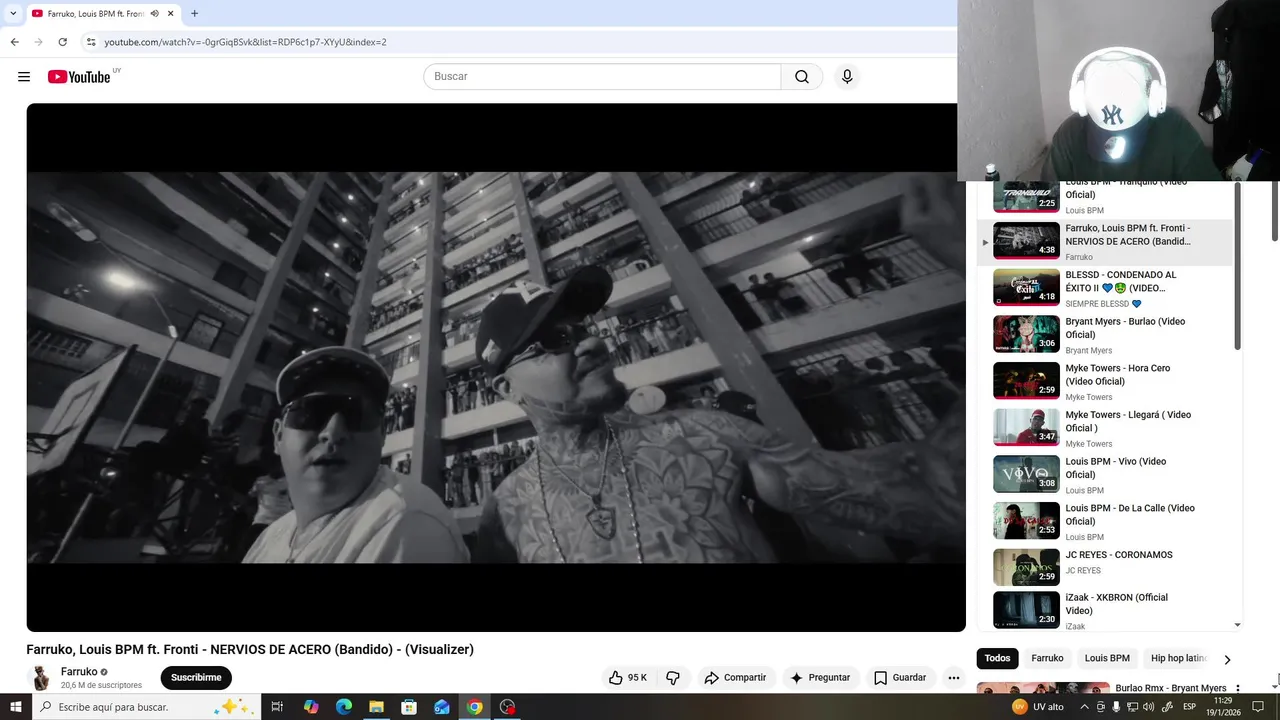Image resolution: width=1280 pixels, height=720 pixels.
Task: Show hidden system tray icons
Action: click(1084, 707)
